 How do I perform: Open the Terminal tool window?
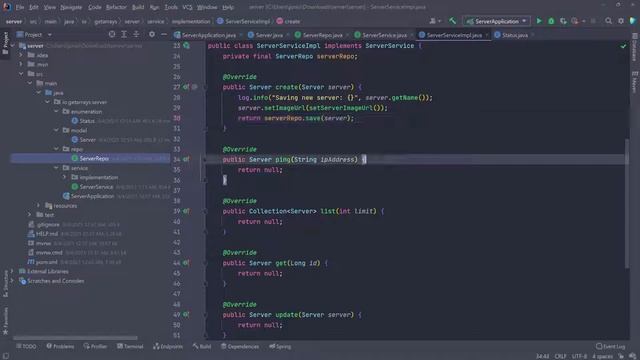[x=130, y=347]
